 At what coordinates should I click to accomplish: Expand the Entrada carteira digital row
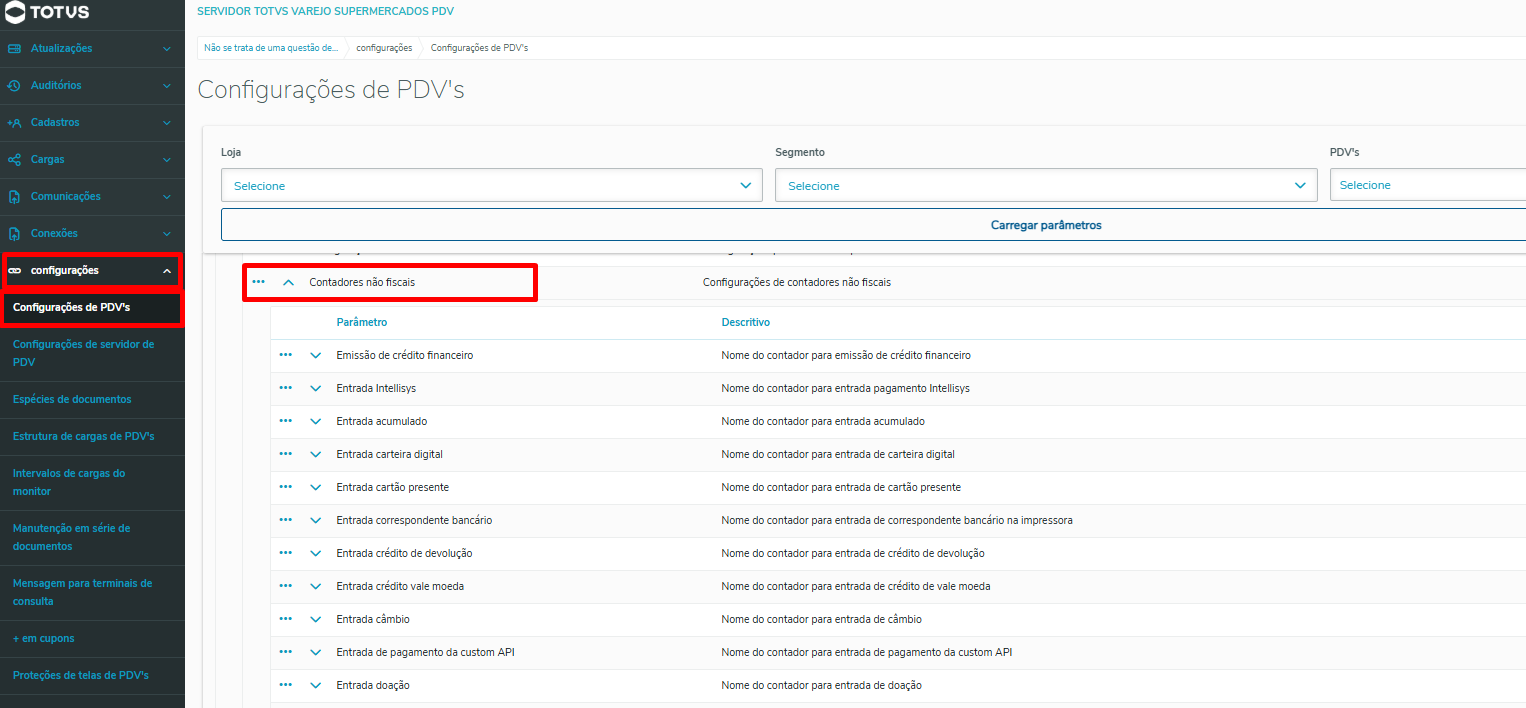tap(316, 454)
